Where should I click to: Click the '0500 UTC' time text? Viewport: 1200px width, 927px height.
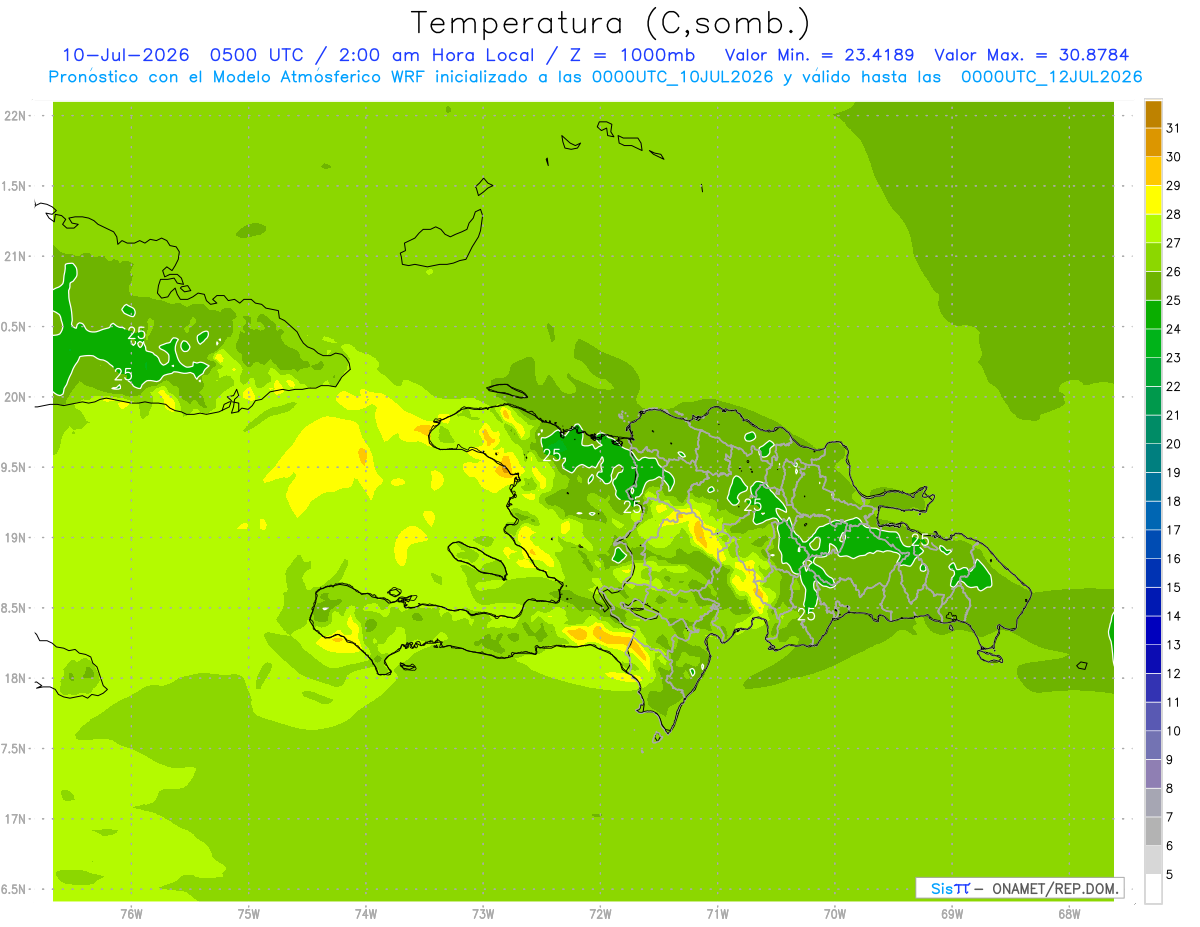point(256,55)
